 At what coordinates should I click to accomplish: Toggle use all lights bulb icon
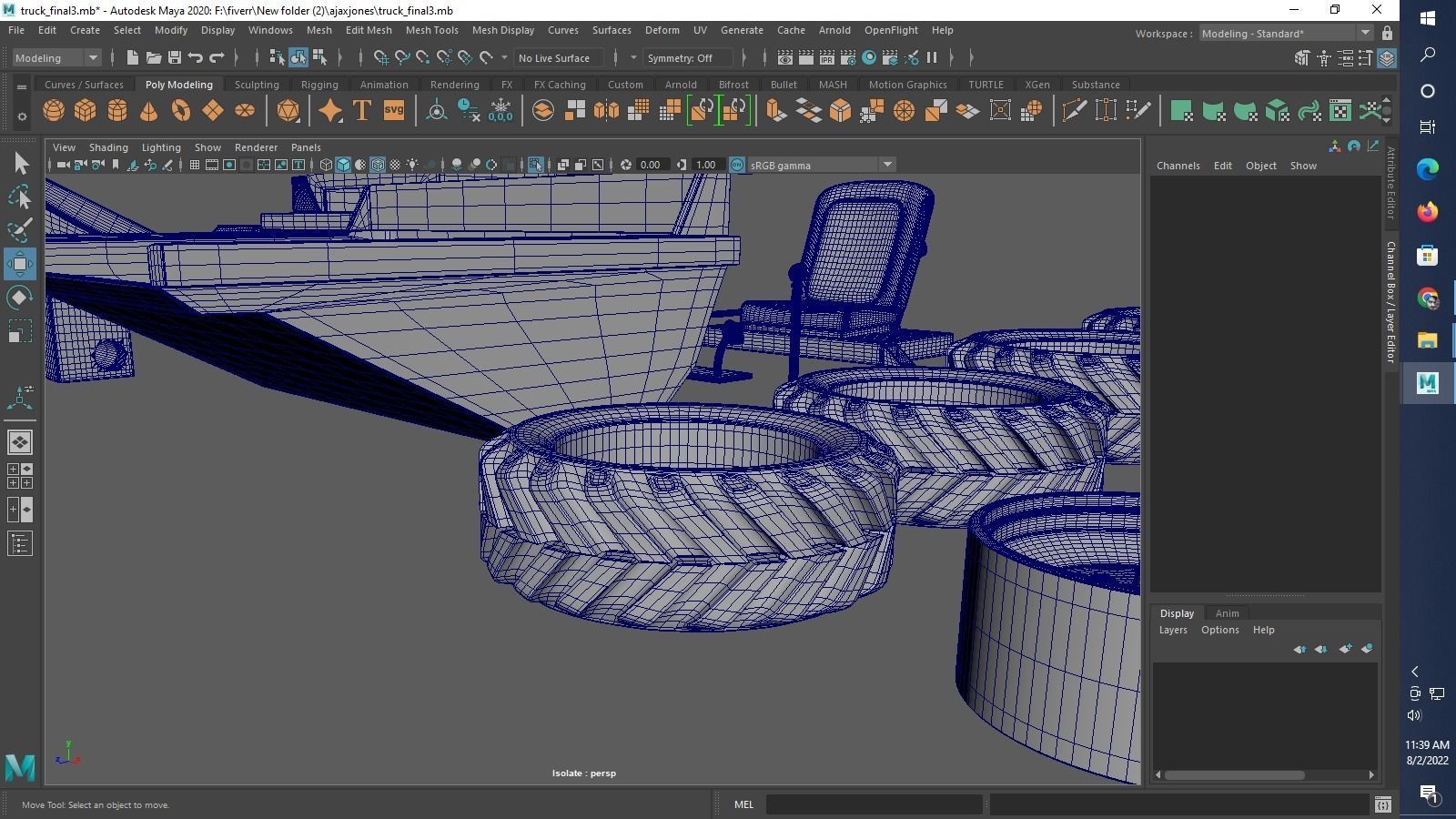(x=413, y=165)
